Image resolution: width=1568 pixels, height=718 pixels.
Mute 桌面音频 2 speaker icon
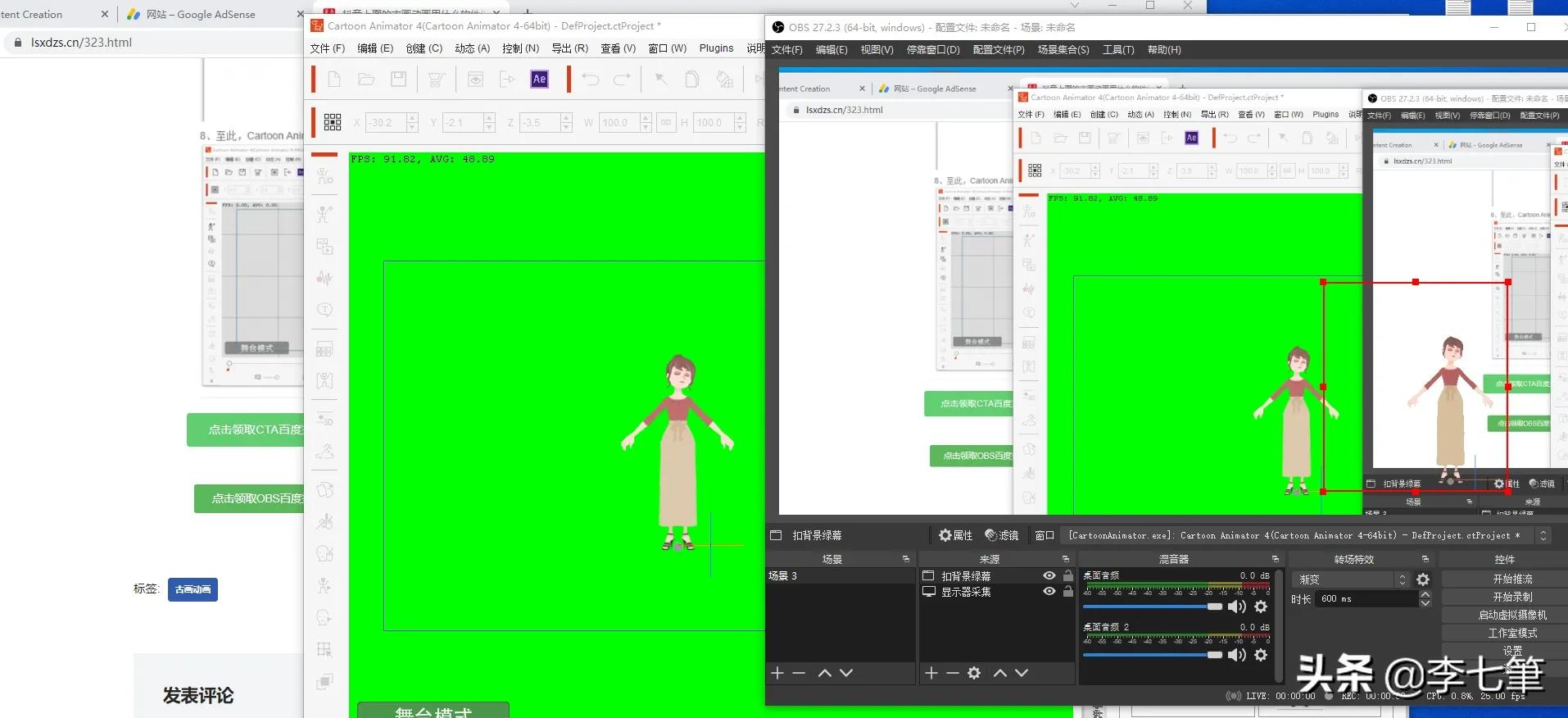point(1237,655)
